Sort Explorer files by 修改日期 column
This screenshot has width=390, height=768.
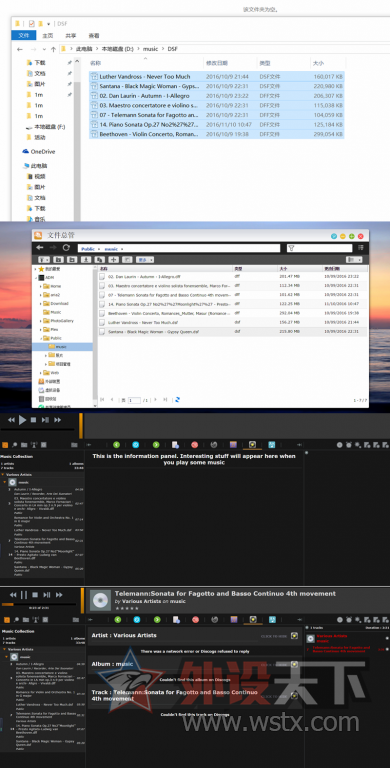tap(217, 63)
